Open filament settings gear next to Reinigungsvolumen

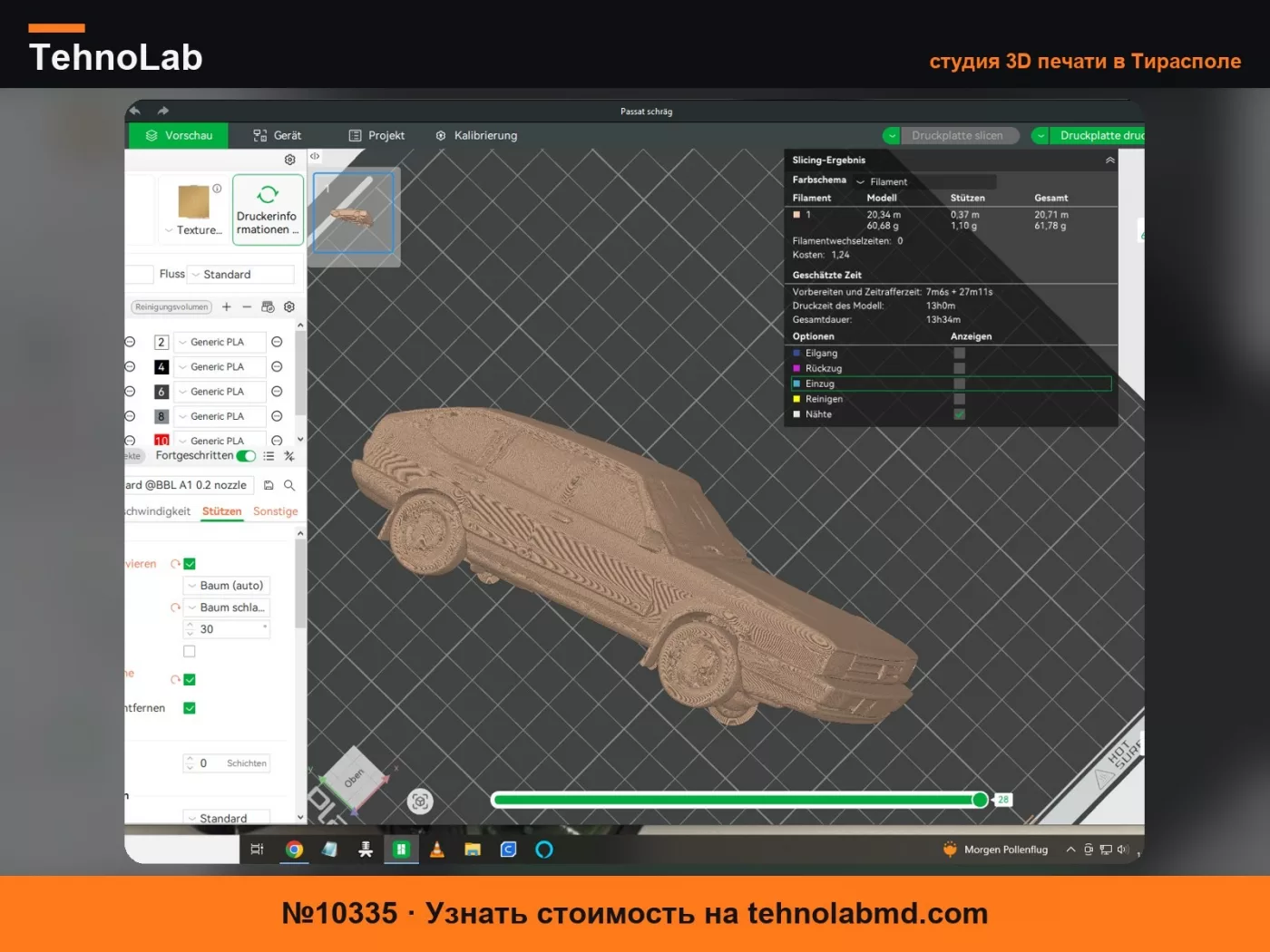pyautogui.click(x=289, y=306)
